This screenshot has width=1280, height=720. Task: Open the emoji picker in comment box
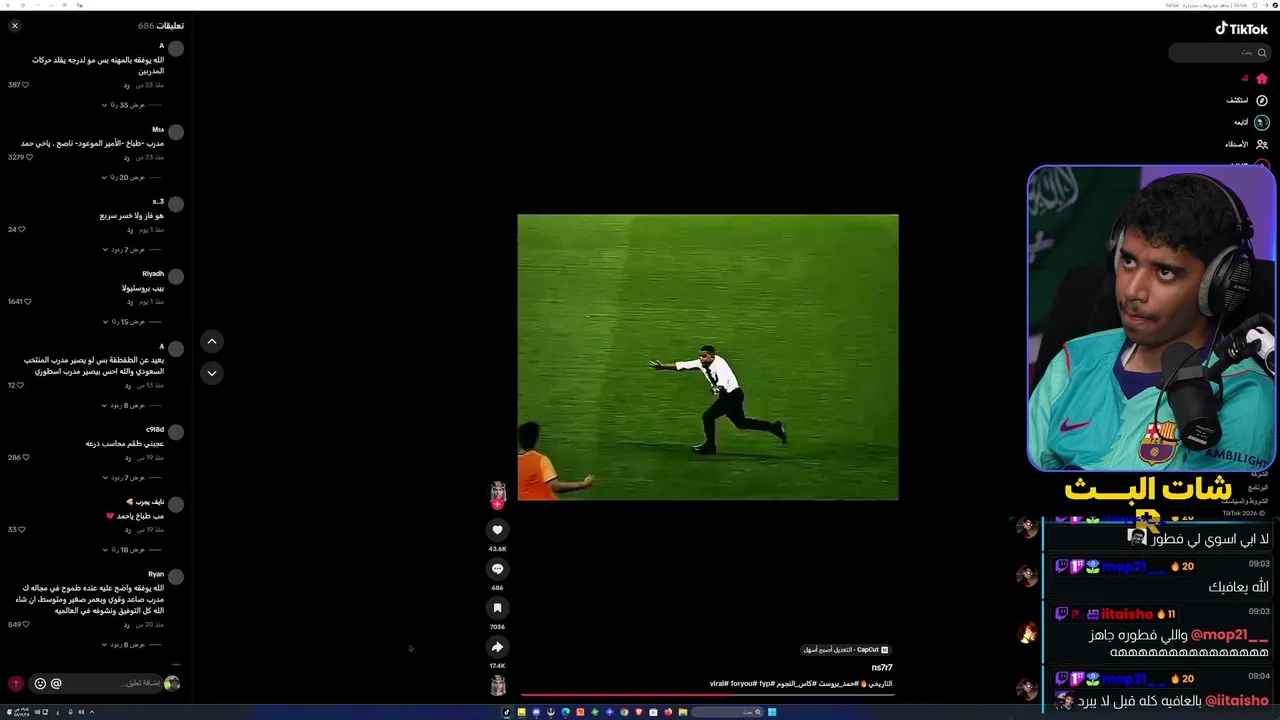(x=40, y=684)
